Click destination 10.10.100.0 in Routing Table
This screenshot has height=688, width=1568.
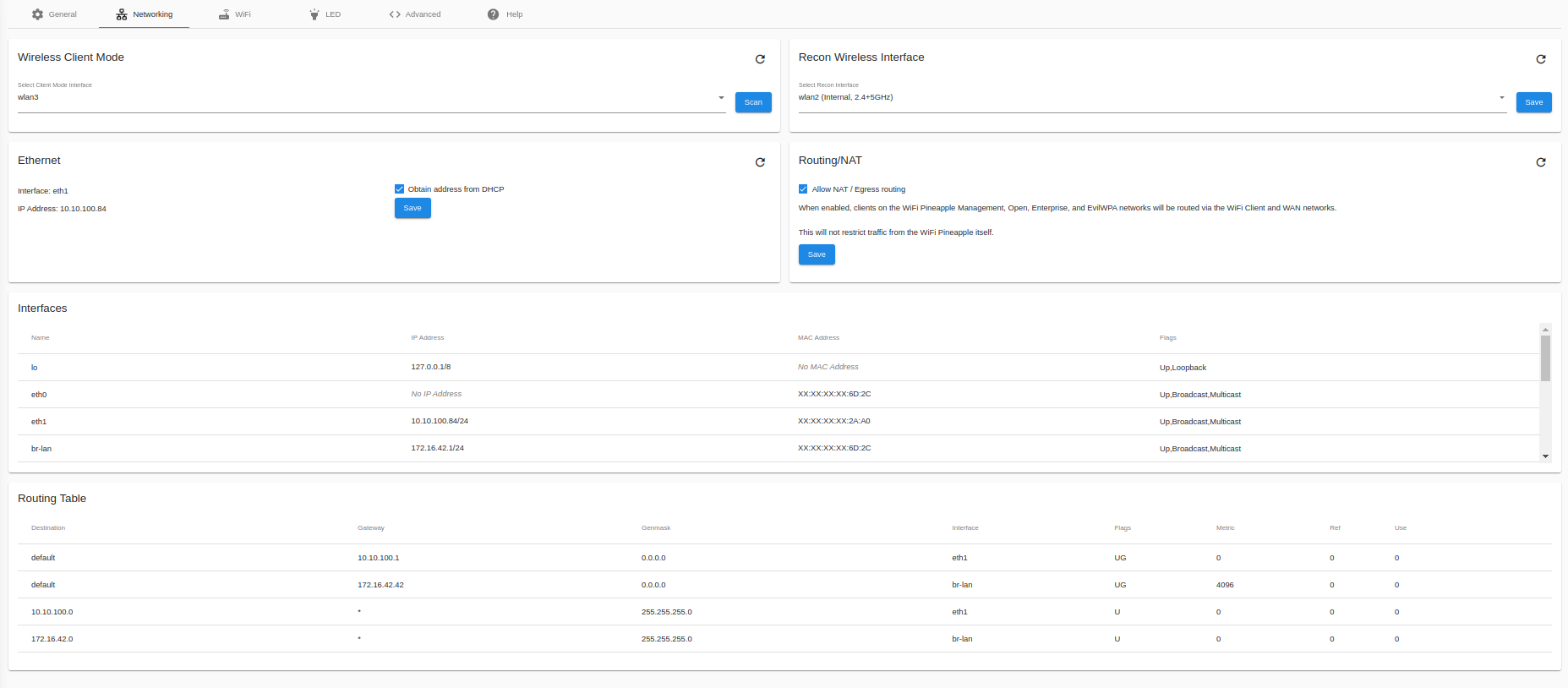pos(52,612)
